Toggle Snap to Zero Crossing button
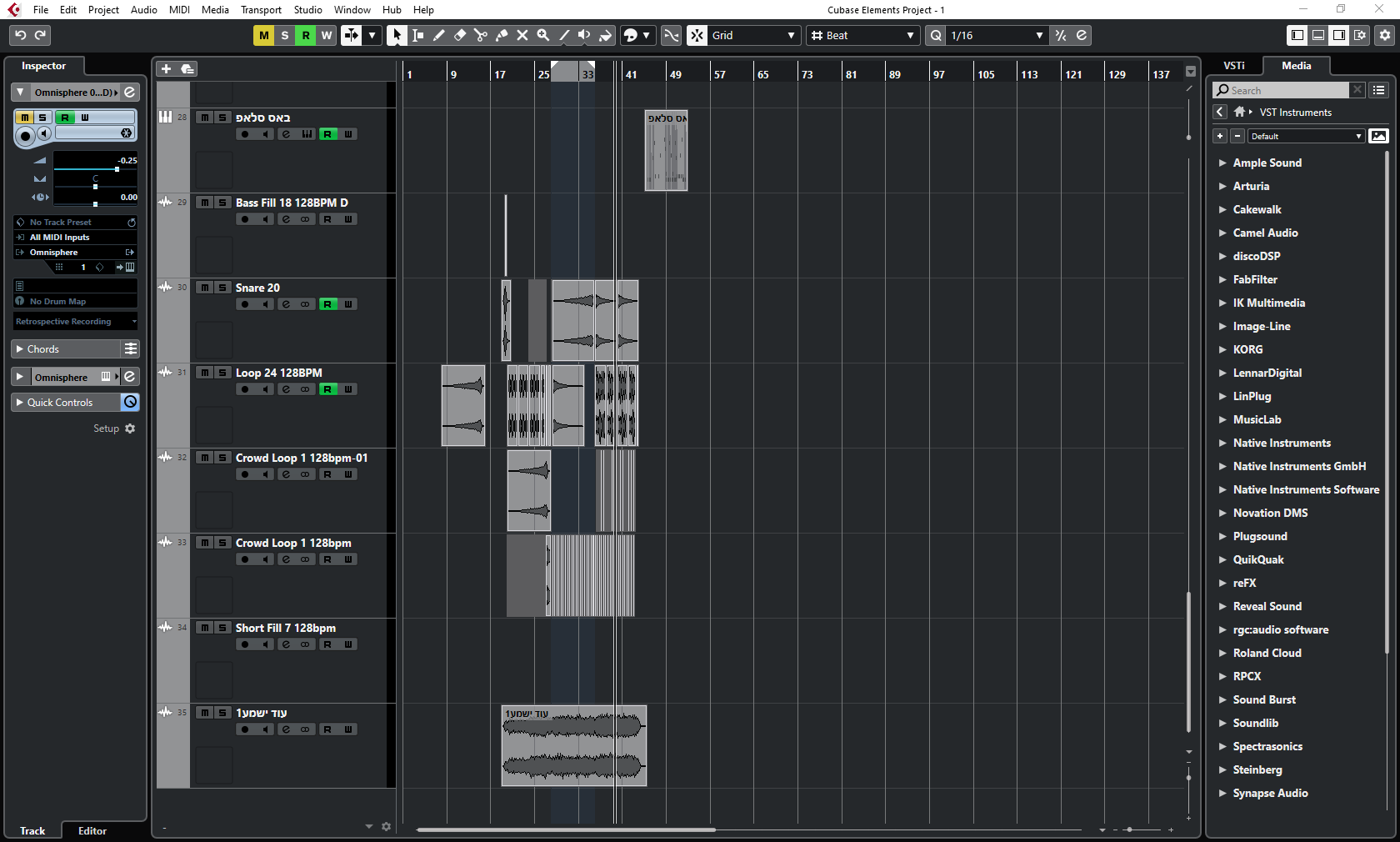 pyautogui.click(x=671, y=35)
